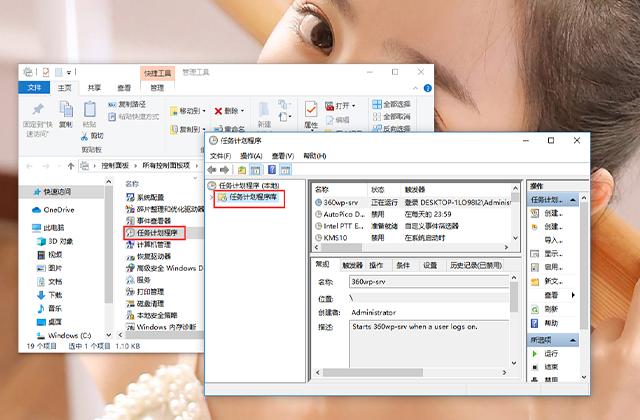
Task: Select 任务计划程序库 in the console tree
Action: 253,197
